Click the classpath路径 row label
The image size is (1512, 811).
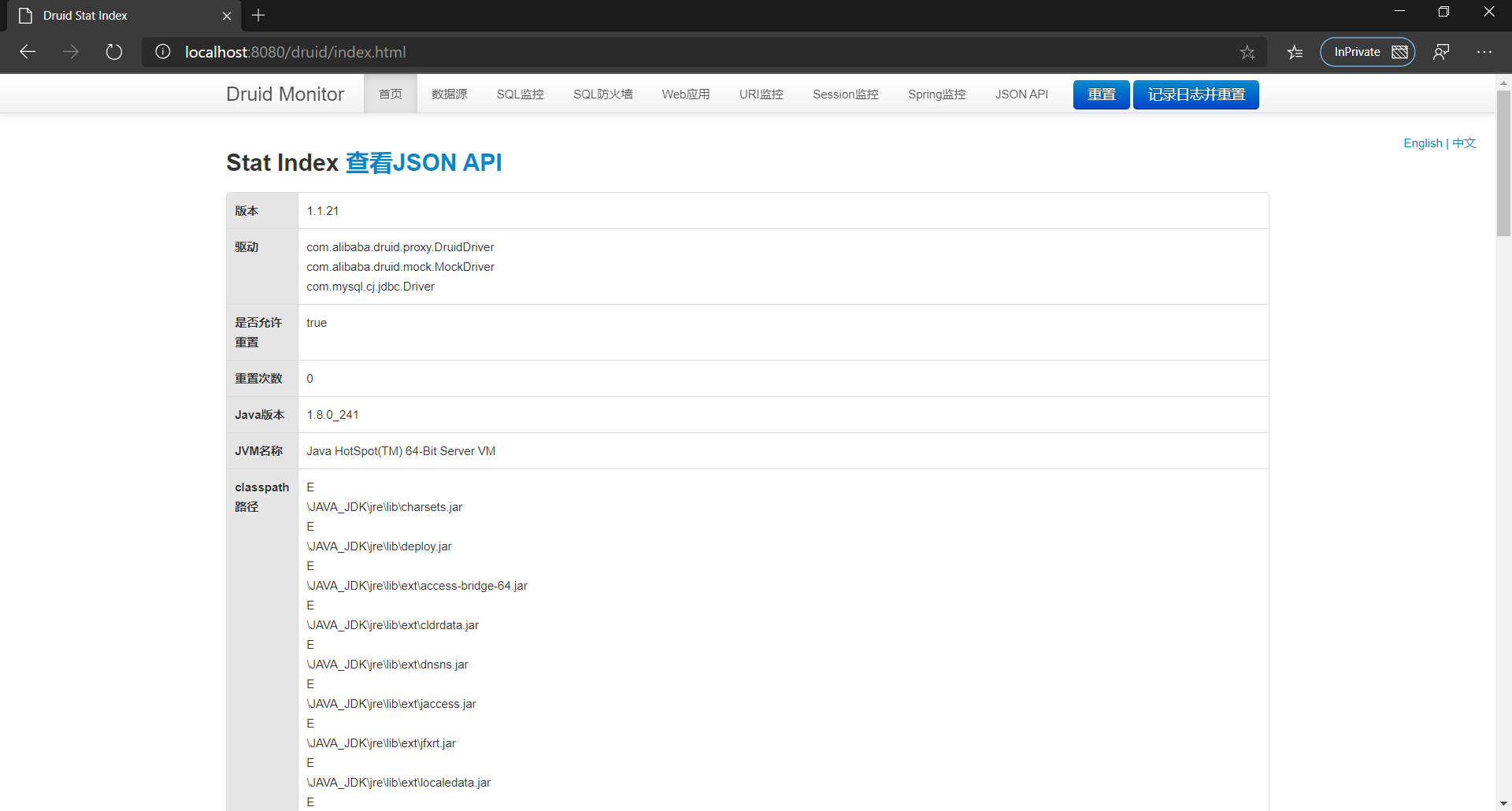tap(262, 497)
